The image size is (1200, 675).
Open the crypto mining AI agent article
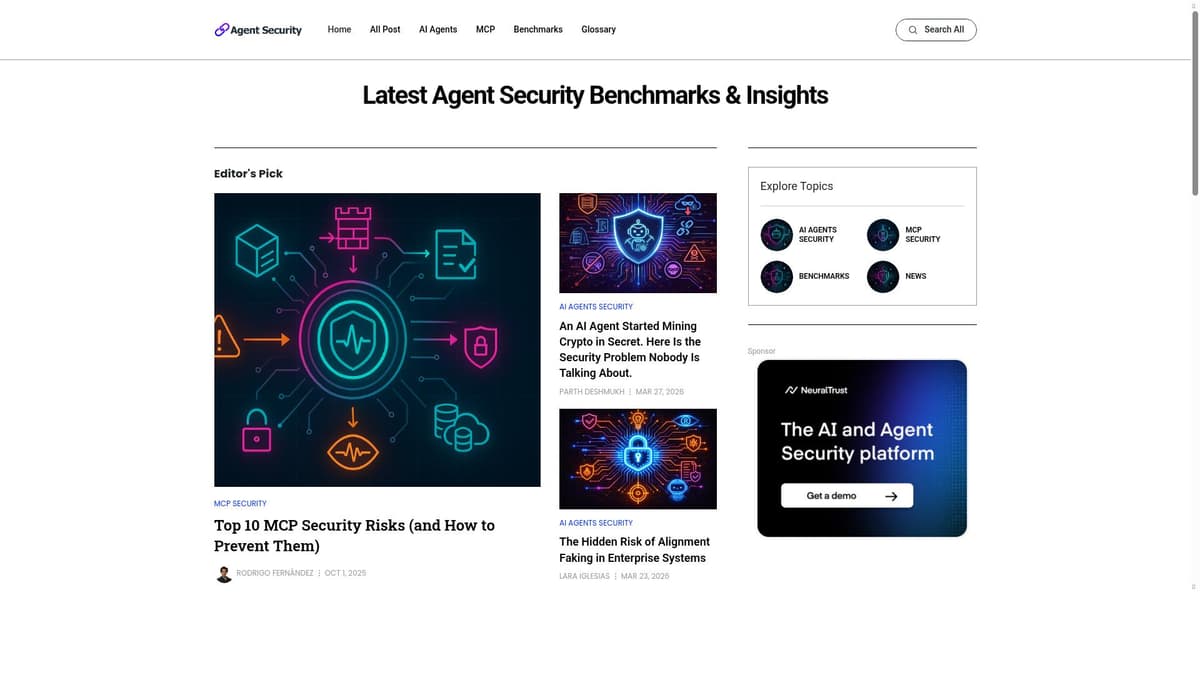coord(630,348)
